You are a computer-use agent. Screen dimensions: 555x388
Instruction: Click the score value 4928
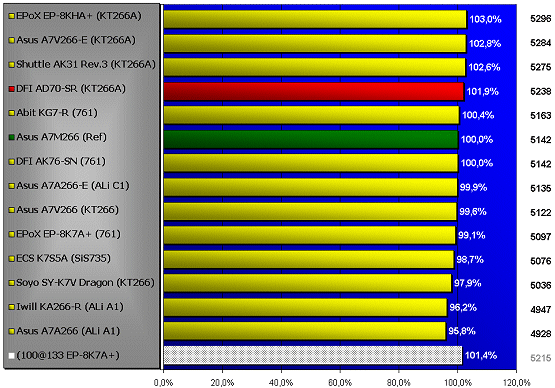pos(541,333)
